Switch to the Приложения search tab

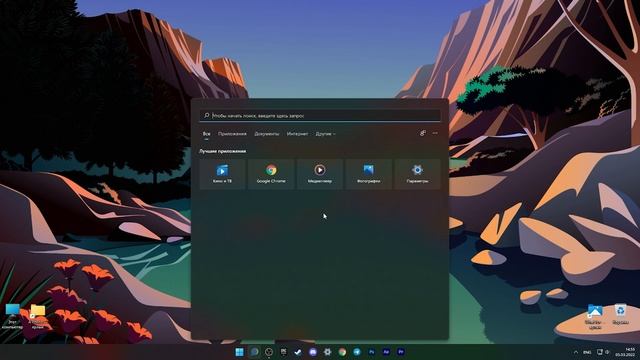coord(232,134)
